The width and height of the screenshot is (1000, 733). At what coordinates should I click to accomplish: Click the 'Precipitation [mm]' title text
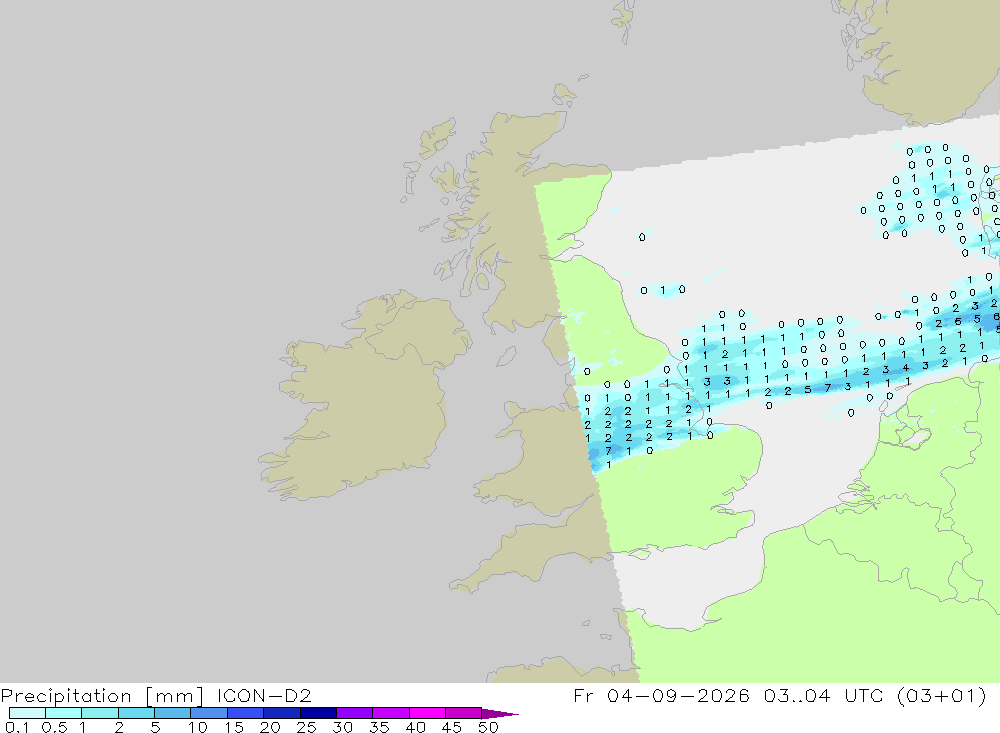pyautogui.click(x=102, y=696)
